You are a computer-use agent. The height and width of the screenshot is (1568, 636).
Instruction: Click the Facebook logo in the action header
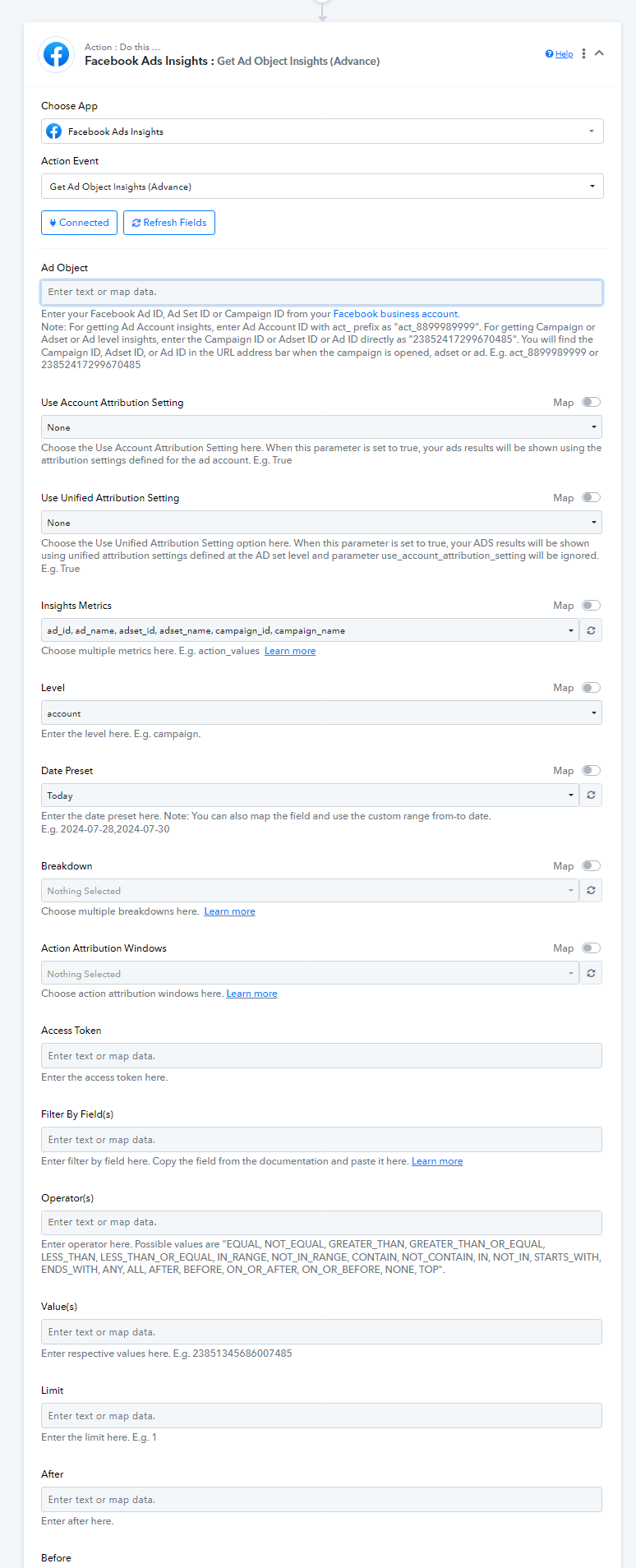pos(56,54)
